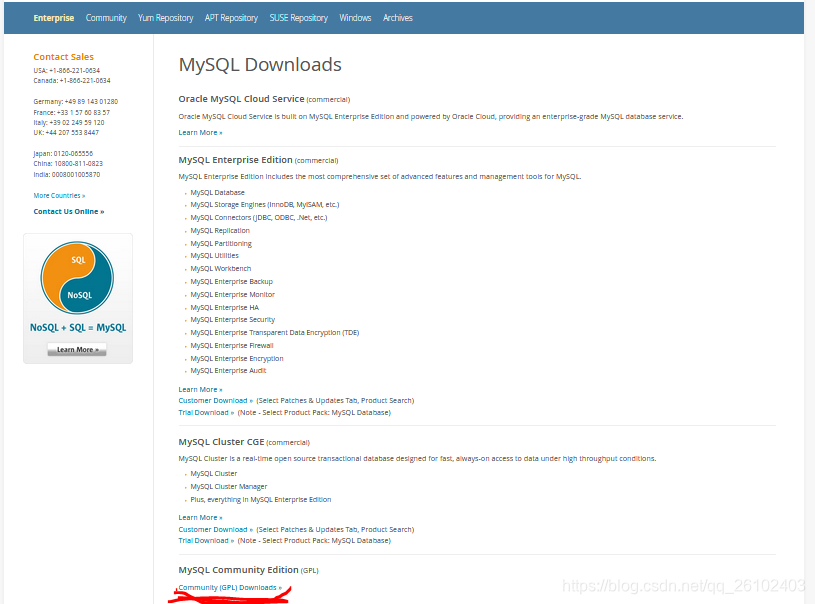Click the Learn More button under NoSQL banner
Viewport: 815px width, 604px height.
click(x=77, y=349)
